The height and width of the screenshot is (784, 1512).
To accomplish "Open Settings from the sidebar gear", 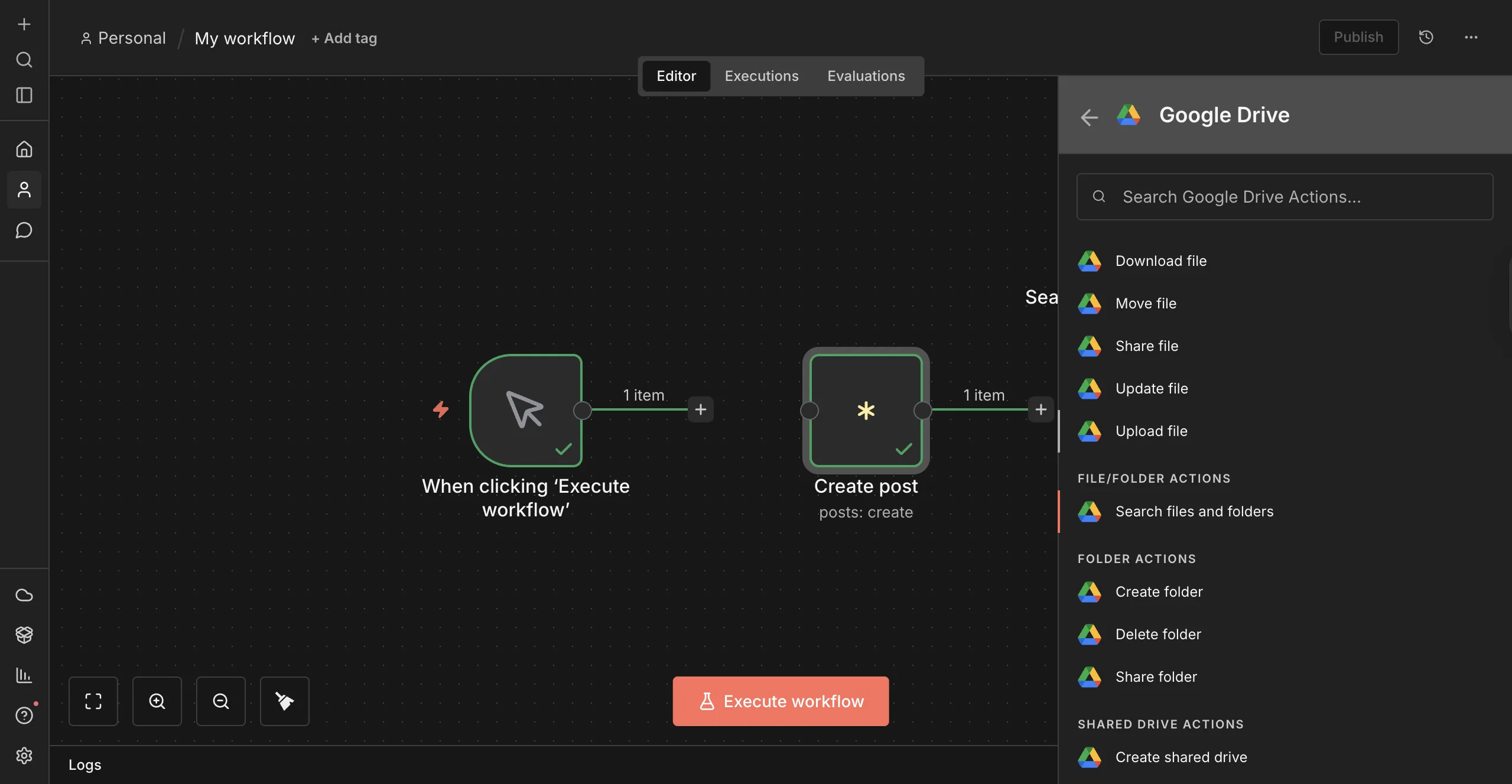I will coord(24,756).
